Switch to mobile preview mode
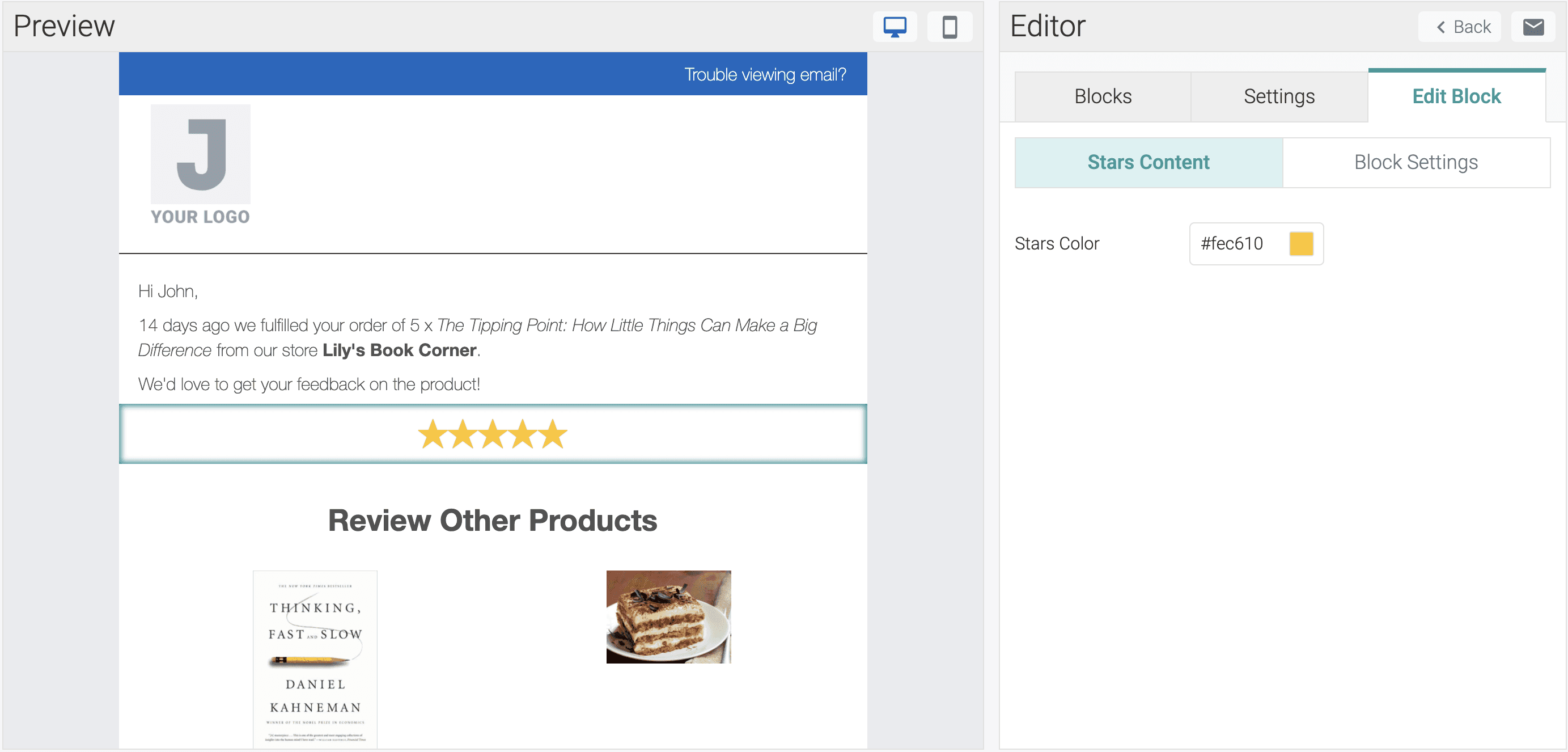The image size is (1568, 752). pos(949,27)
